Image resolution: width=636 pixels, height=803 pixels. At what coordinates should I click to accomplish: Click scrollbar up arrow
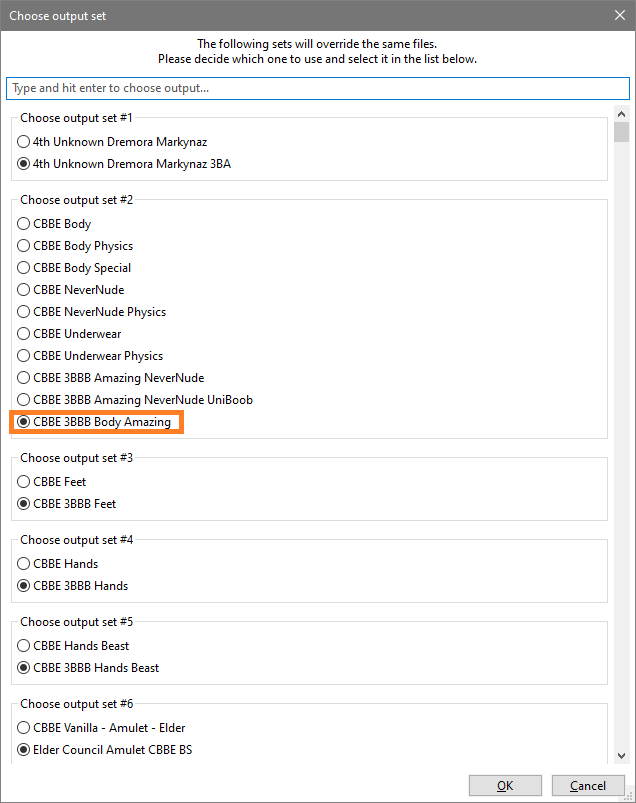621,114
